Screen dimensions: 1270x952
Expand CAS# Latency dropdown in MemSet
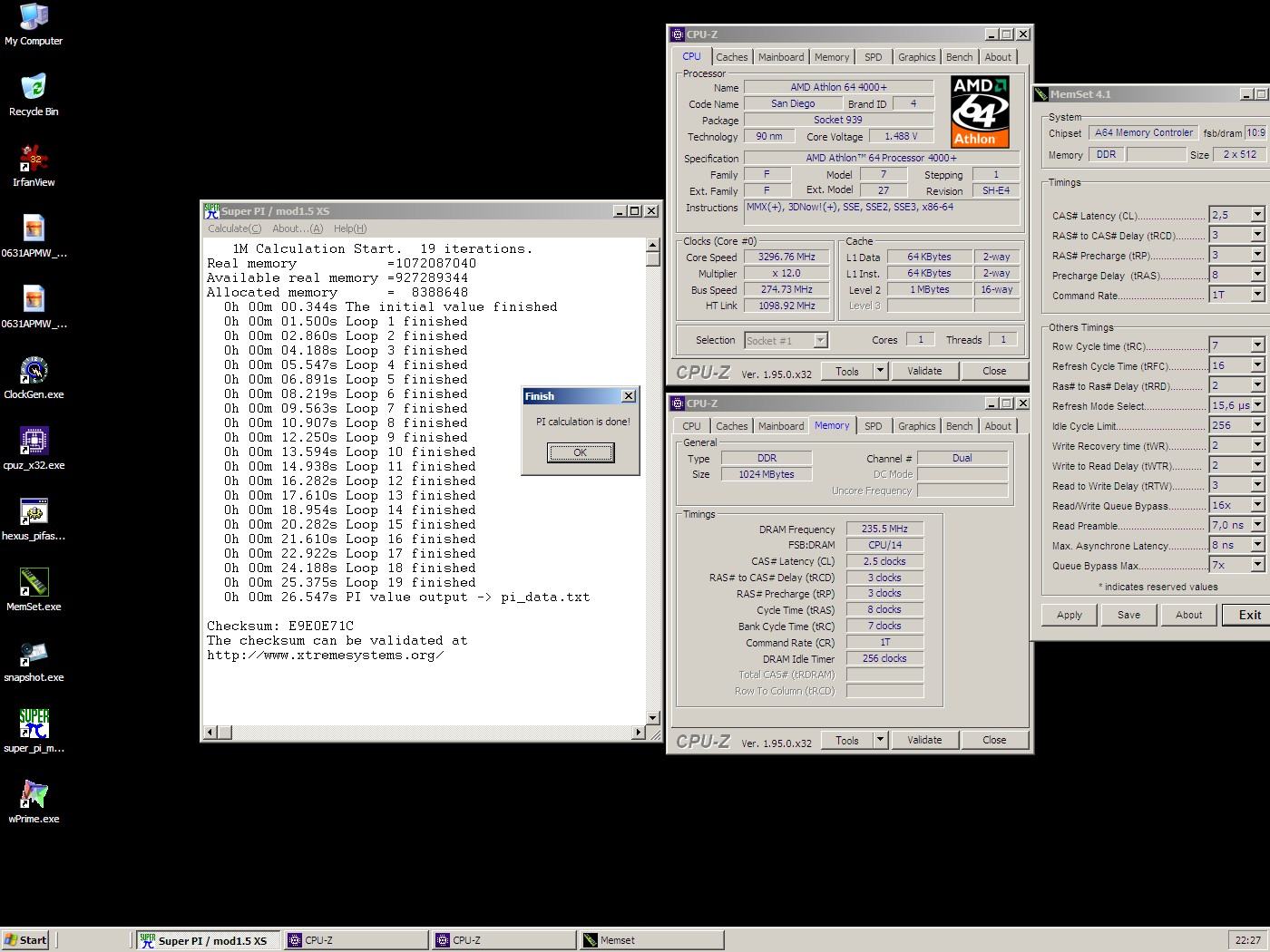pos(1257,215)
